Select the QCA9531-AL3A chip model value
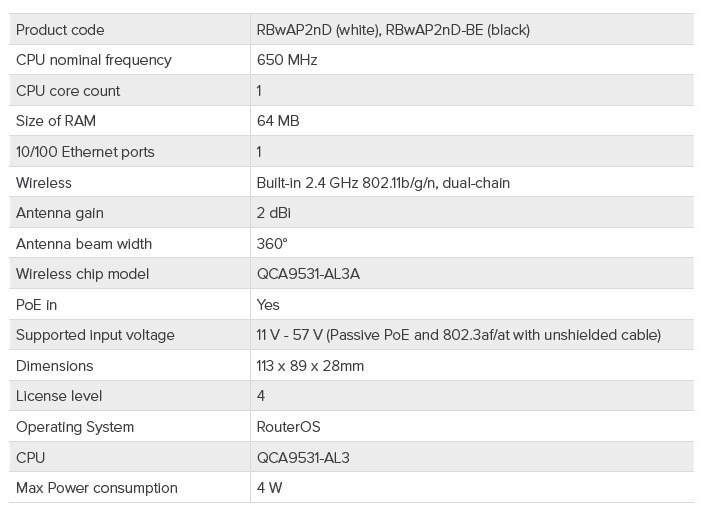 pyautogui.click(x=308, y=274)
